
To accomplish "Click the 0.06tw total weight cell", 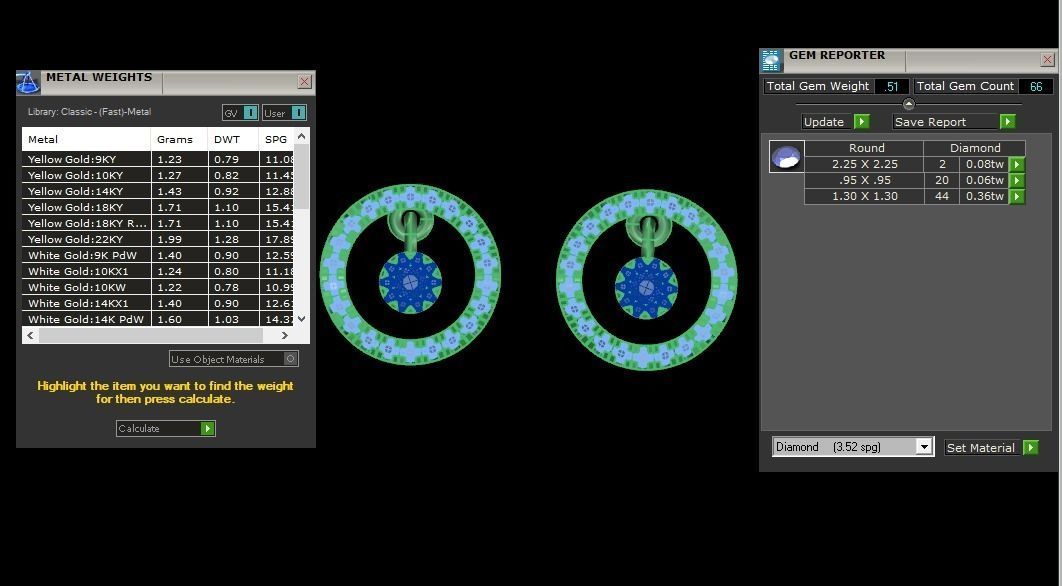I will [x=984, y=180].
